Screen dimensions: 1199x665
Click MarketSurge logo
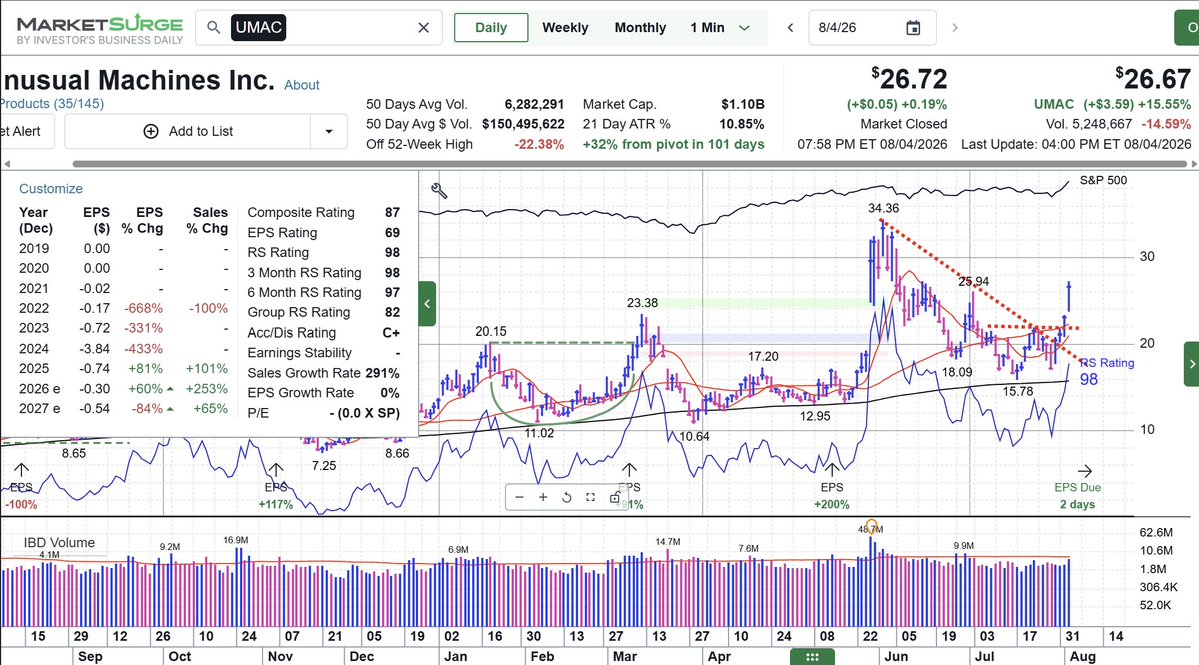100,28
